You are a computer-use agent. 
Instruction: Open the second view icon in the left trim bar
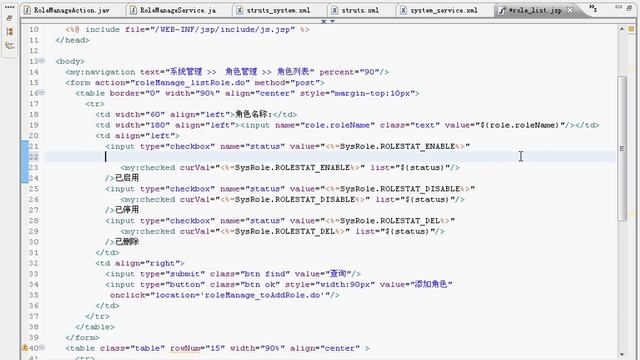(9, 31)
